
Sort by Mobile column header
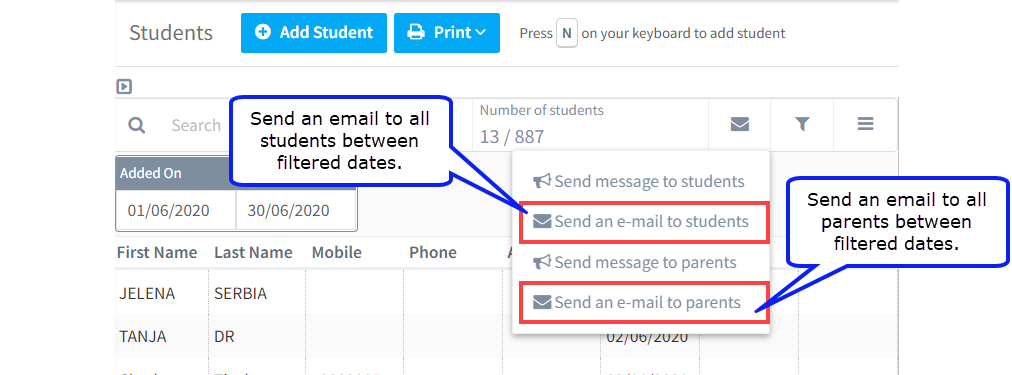336,252
